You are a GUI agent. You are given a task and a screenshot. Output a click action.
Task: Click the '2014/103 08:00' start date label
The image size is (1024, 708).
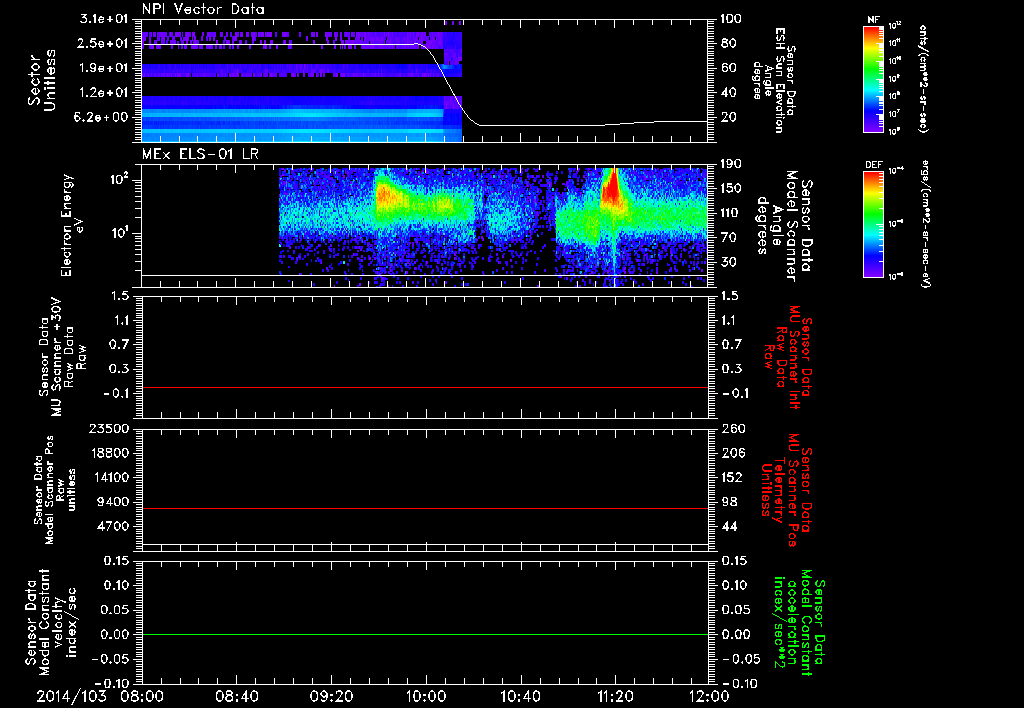pyautogui.click(x=99, y=696)
